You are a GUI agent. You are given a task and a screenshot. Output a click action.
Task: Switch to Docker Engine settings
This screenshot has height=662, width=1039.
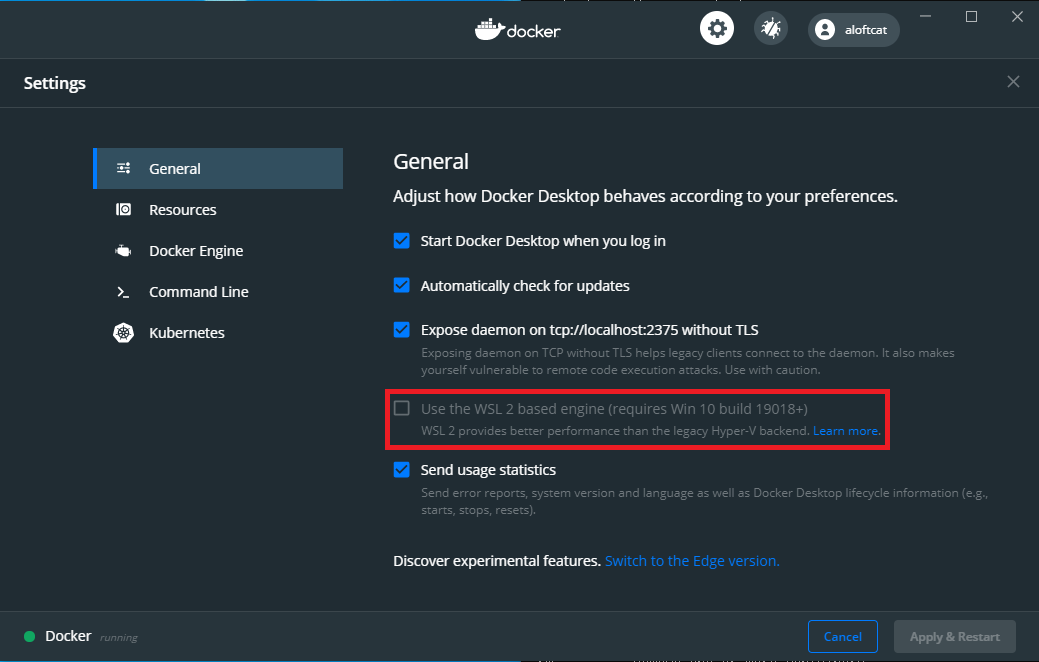point(218,250)
